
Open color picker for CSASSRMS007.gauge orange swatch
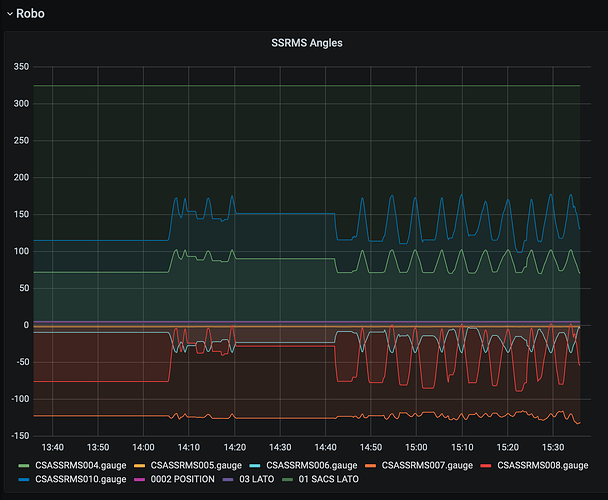(x=370, y=465)
